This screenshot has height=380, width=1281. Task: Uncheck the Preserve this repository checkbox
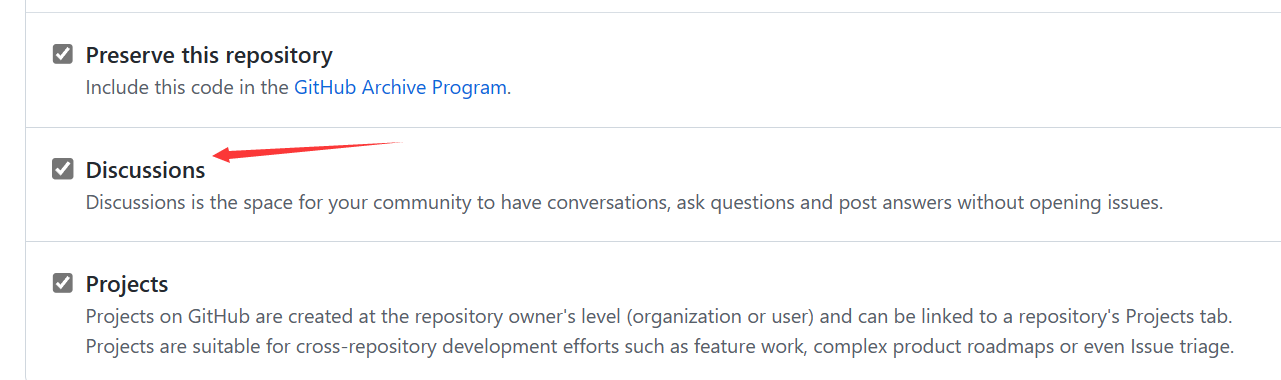pos(63,54)
